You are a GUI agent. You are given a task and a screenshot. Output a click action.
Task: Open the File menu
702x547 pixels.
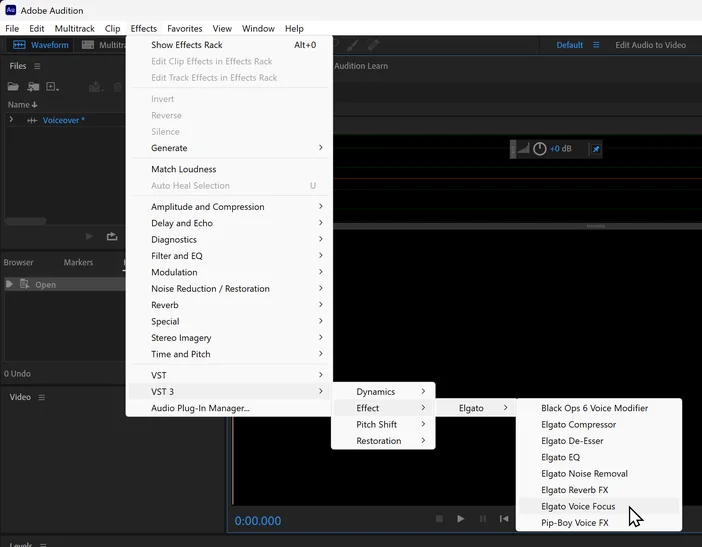tap(12, 29)
